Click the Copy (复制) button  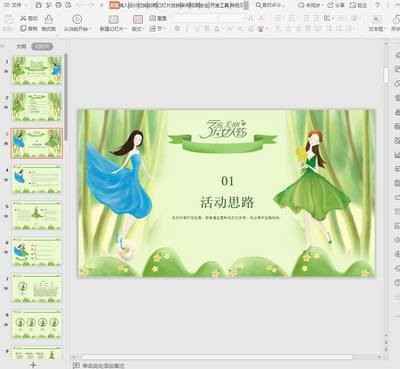(x=29, y=29)
